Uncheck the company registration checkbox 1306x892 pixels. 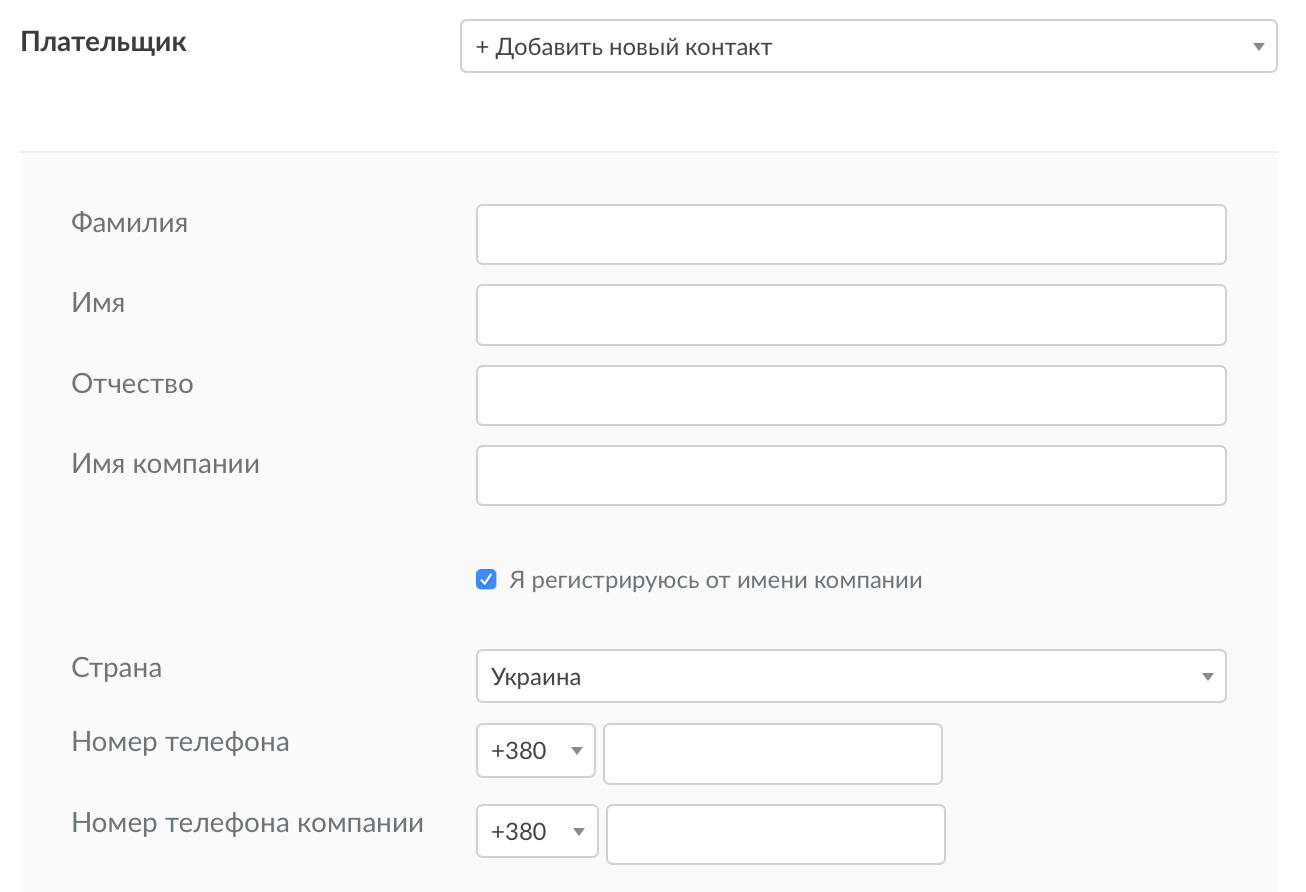click(486, 580)
